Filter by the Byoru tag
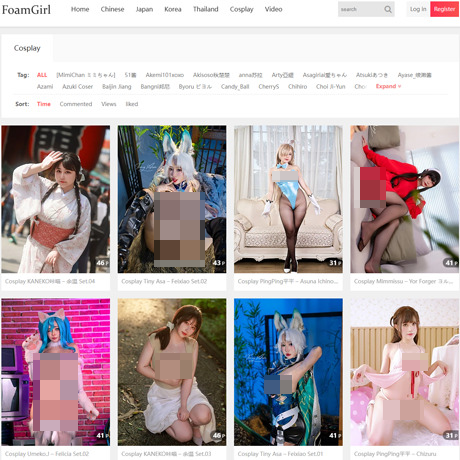Screen dimensions: 460x460 tap(195, 87)
